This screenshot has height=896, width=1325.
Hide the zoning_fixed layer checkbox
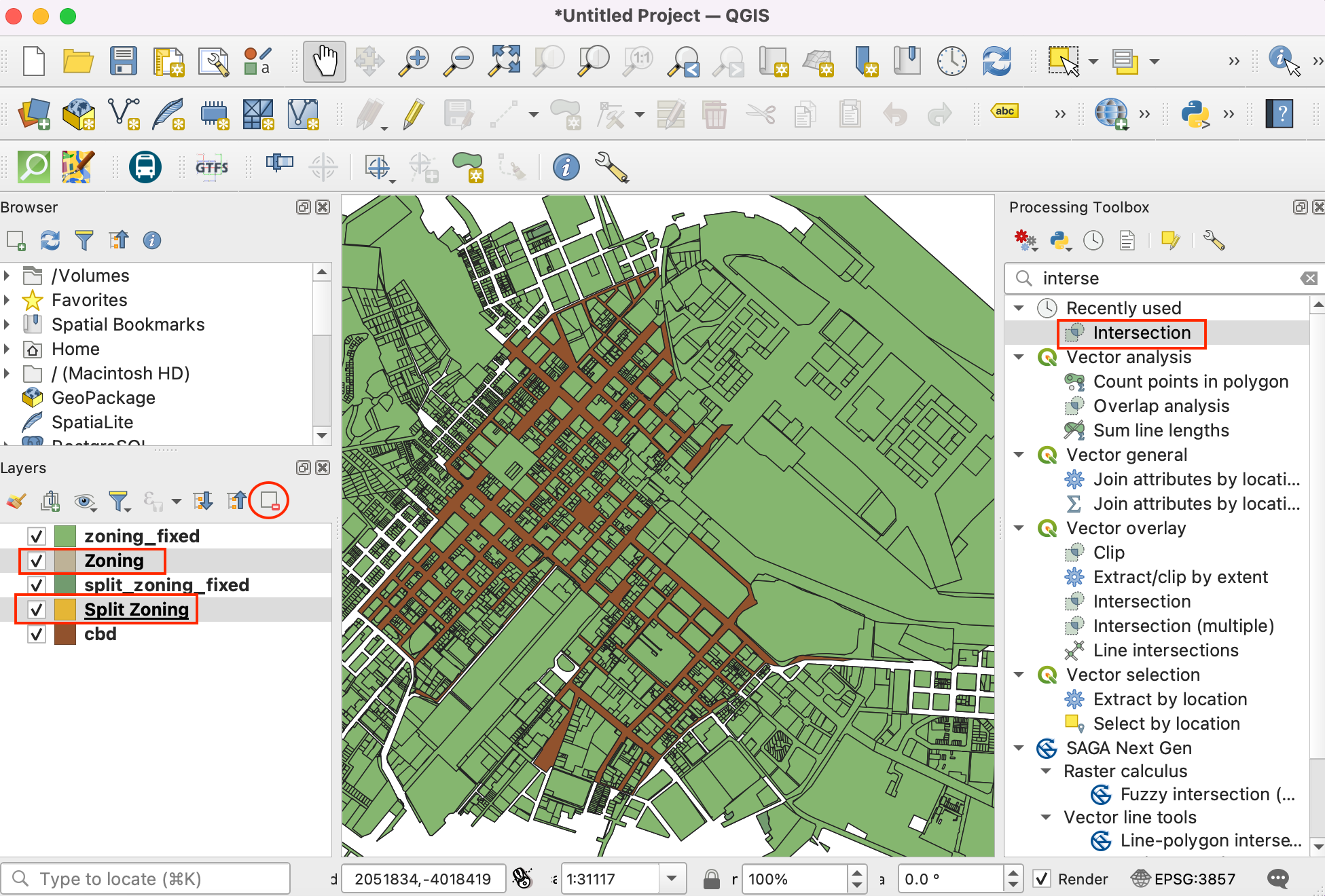[37, 536]
